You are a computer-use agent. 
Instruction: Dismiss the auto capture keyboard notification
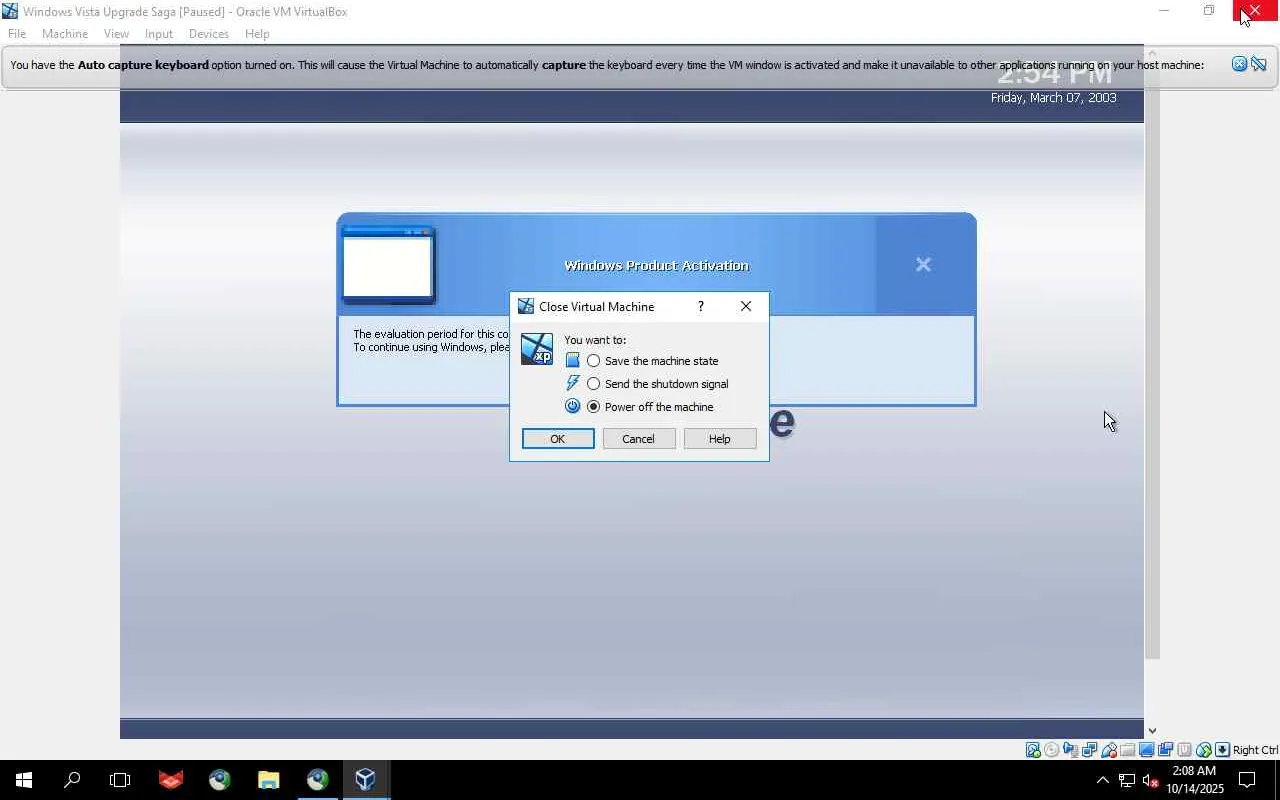pos(1239,64)
